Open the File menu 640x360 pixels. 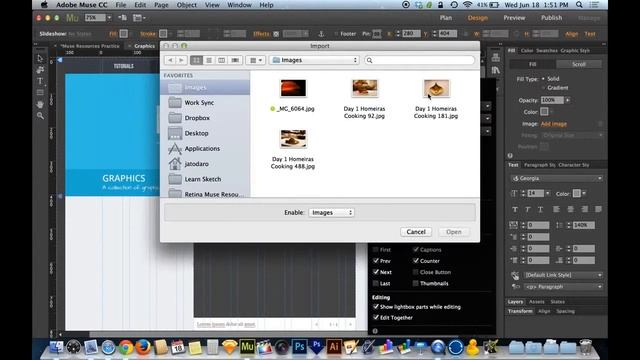(x=121, y=5)
